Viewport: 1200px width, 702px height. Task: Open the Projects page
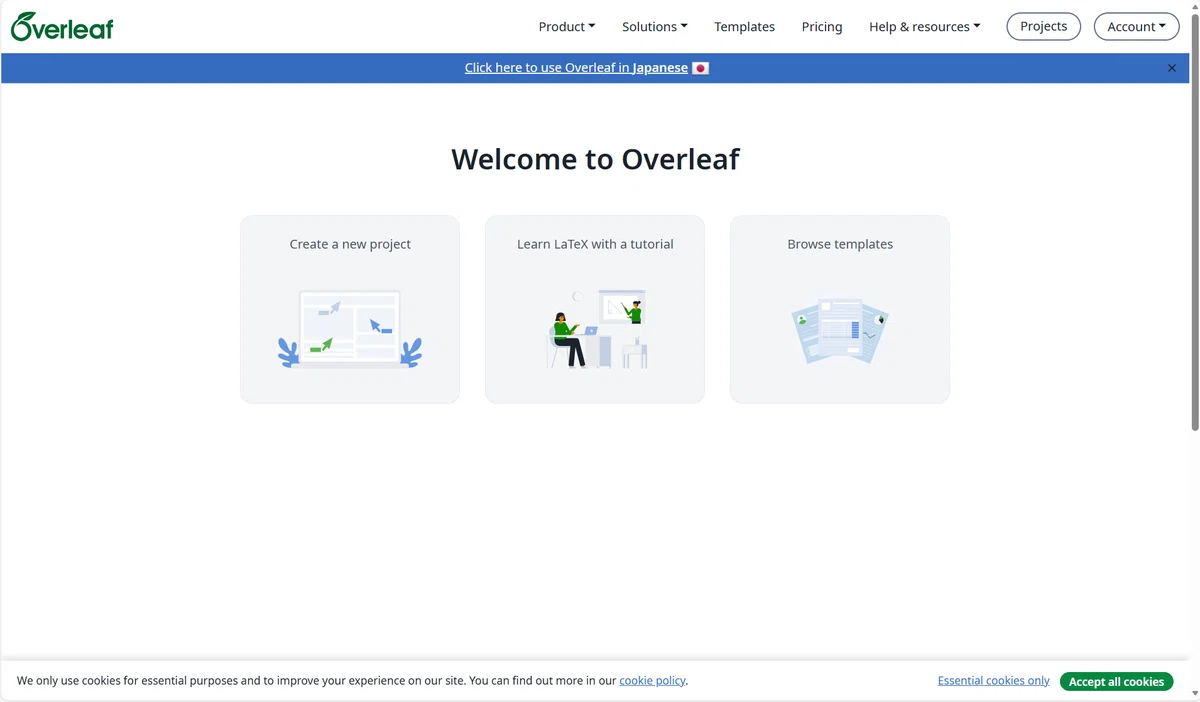click(1044, 26)
